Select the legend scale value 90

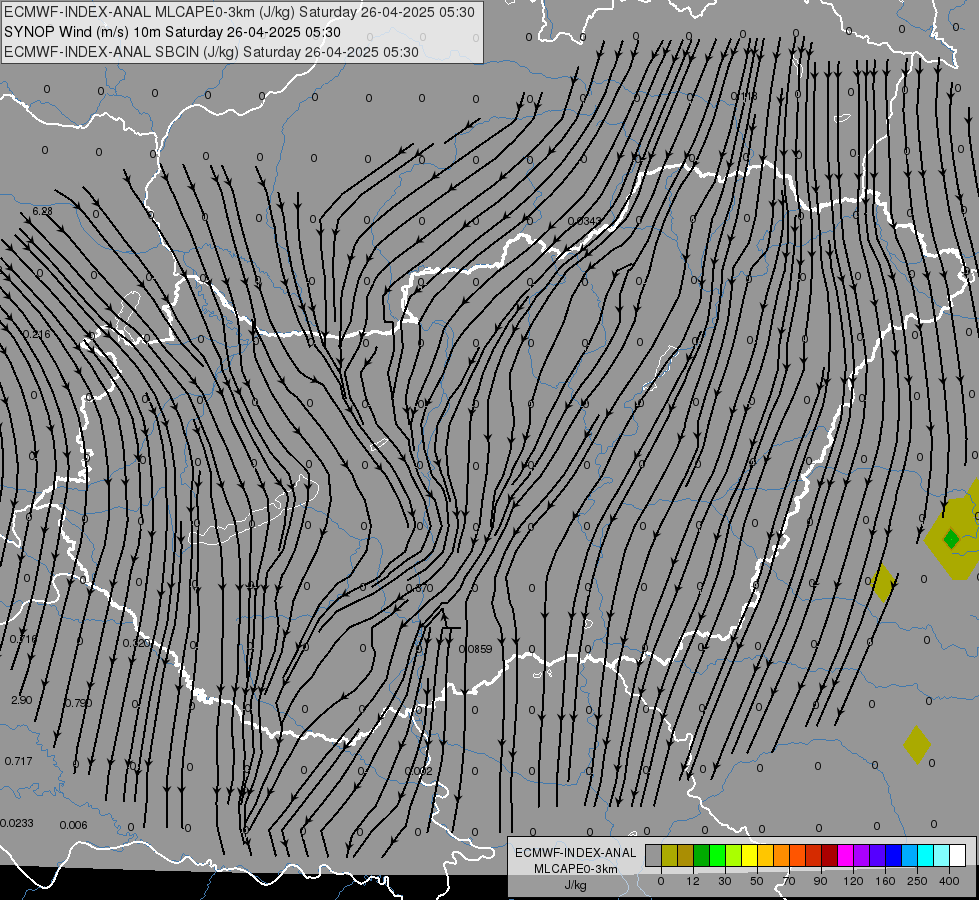coord(820,881)
